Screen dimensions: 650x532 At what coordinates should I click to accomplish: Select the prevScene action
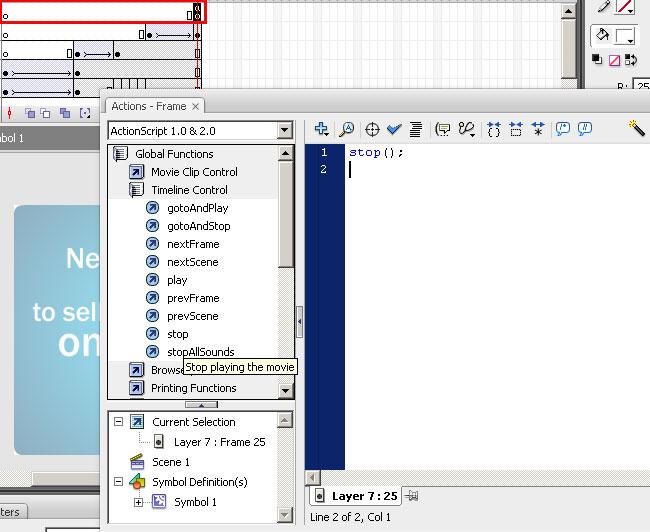click(x=193, y=316)
